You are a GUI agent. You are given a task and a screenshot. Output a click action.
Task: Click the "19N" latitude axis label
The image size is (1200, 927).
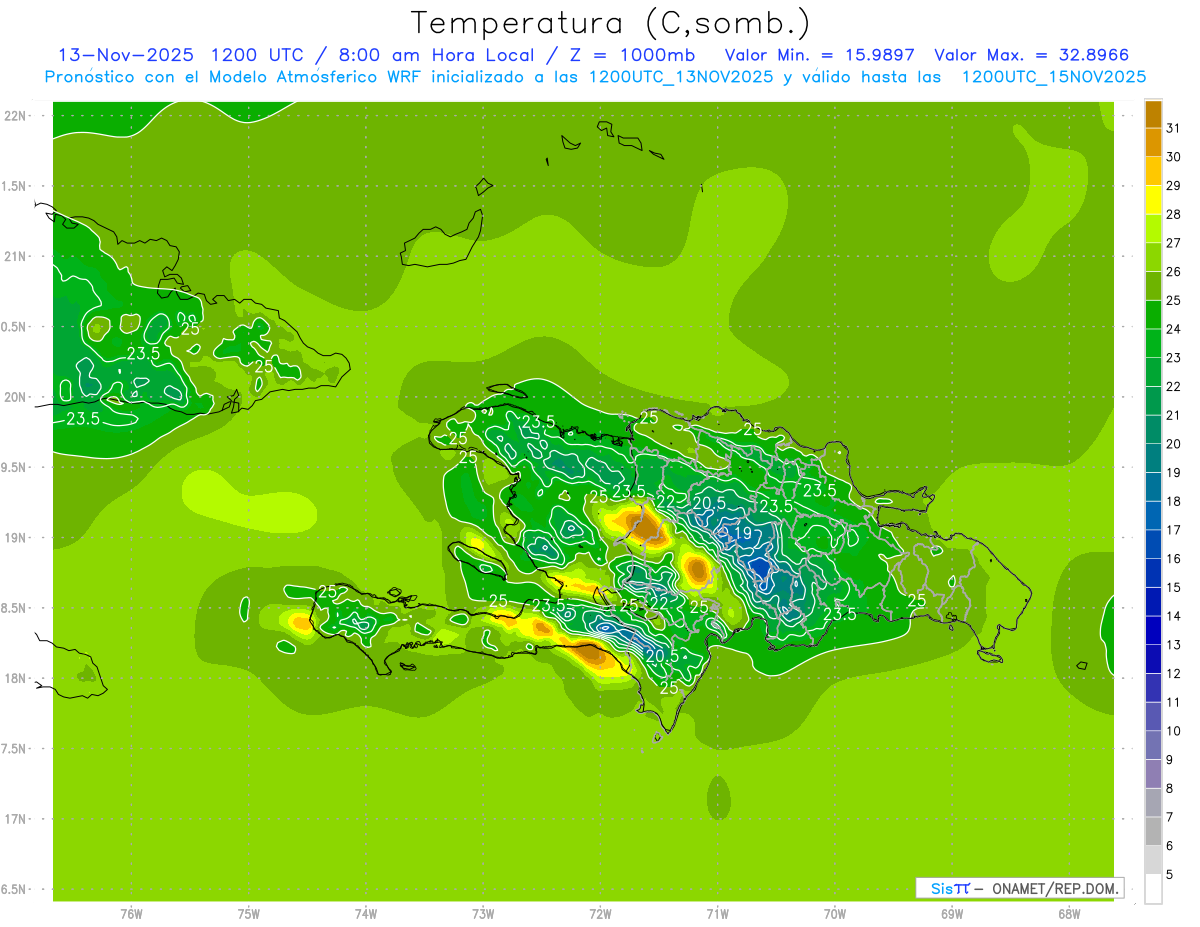15,538
